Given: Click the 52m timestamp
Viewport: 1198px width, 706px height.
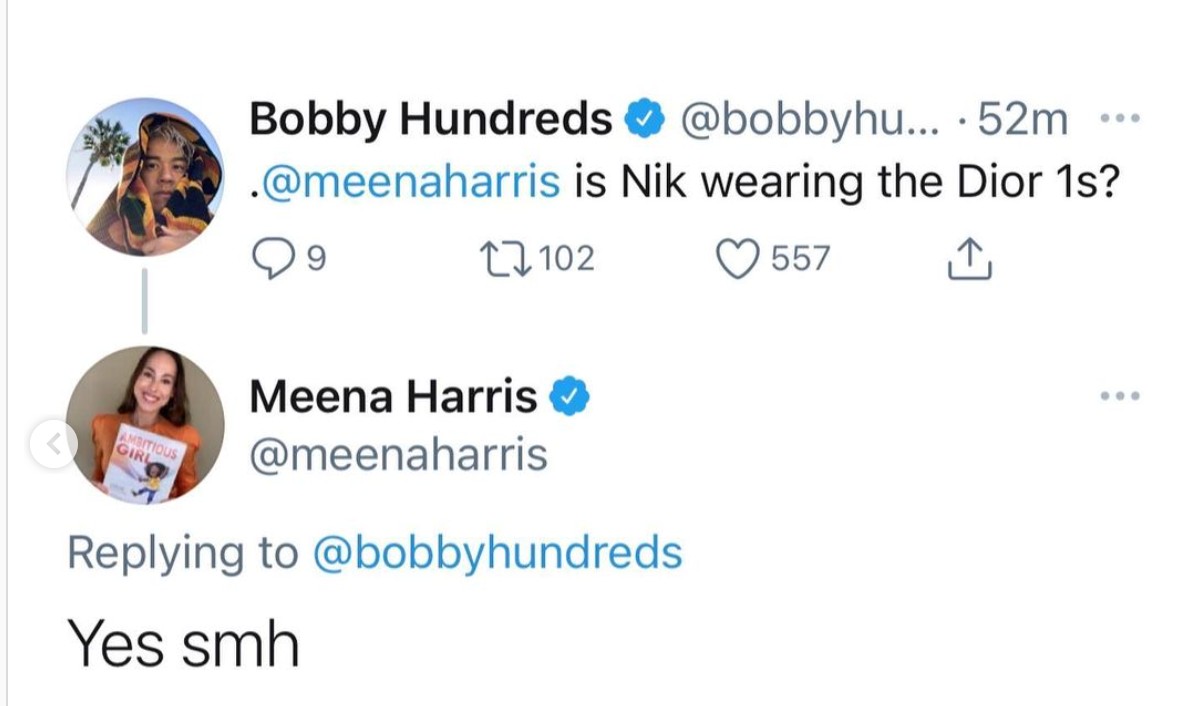Looking at the screenshot, I should 1025,120.
